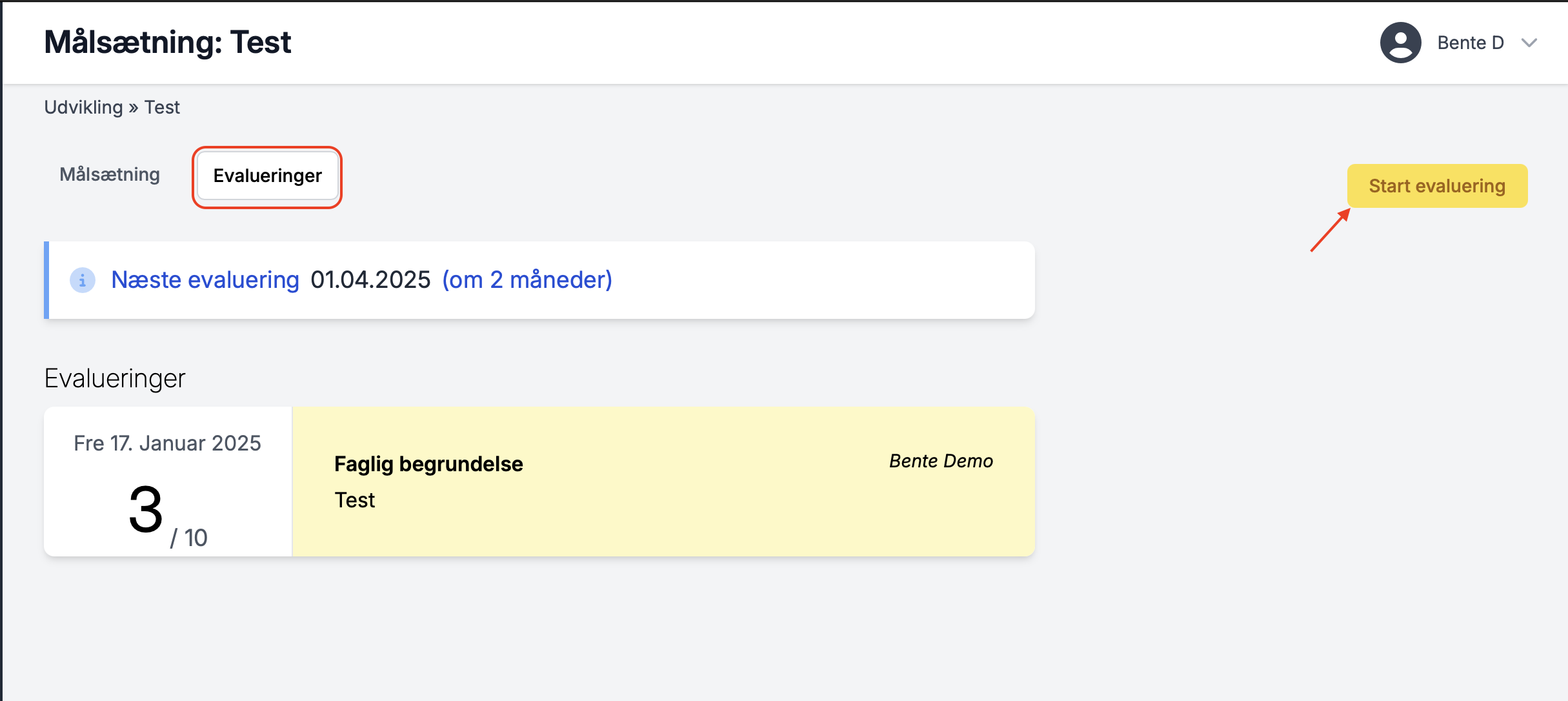This screenshot has width=1568, height=701.
Task: Expand the Bente D account chevron
Action: click(1529, 43)
